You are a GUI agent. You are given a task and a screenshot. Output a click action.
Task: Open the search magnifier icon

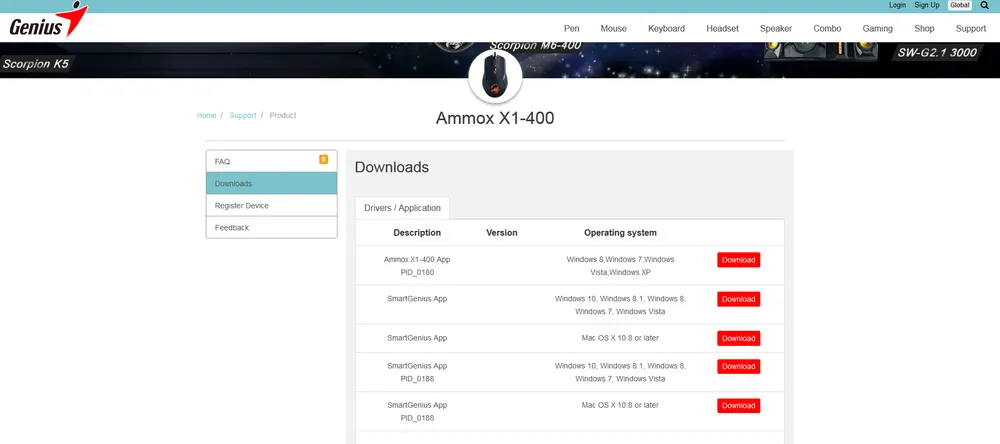pos(984,6)
